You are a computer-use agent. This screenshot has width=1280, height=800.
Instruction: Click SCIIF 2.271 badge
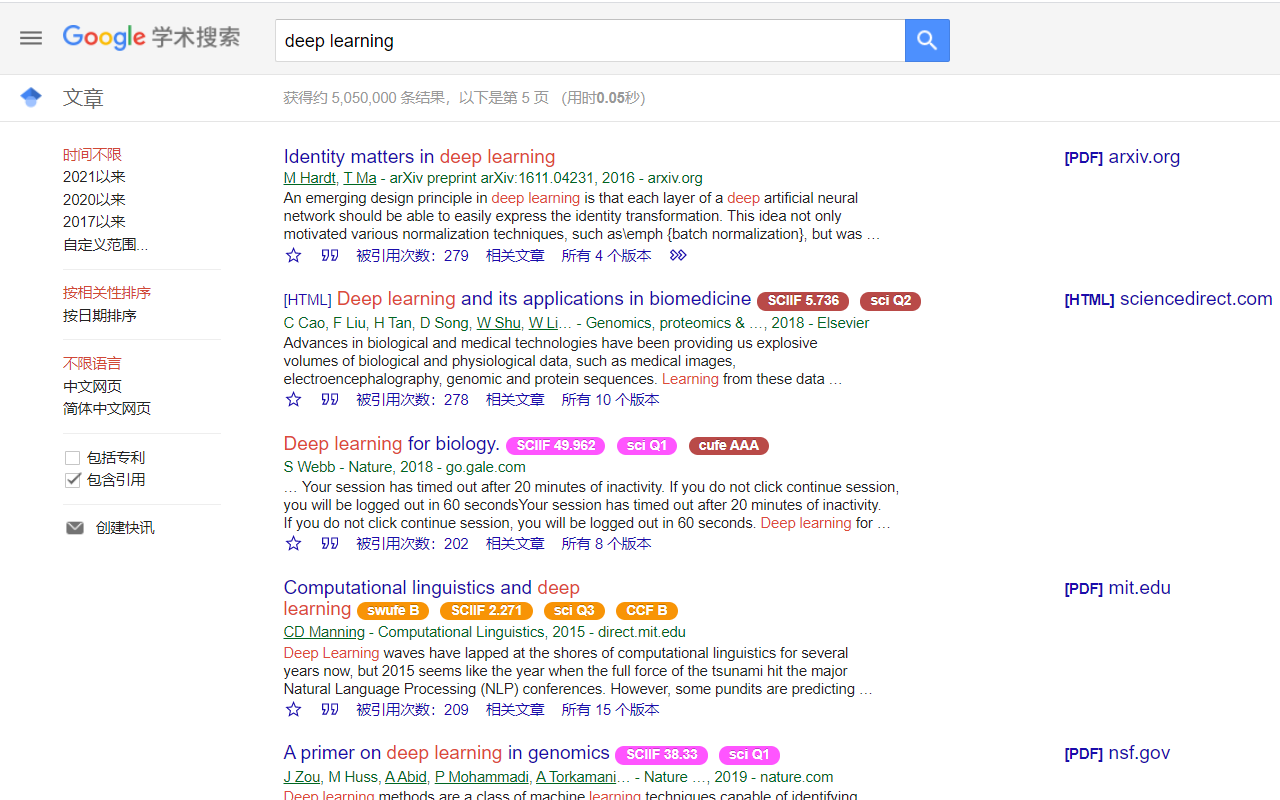click(486, 611)
